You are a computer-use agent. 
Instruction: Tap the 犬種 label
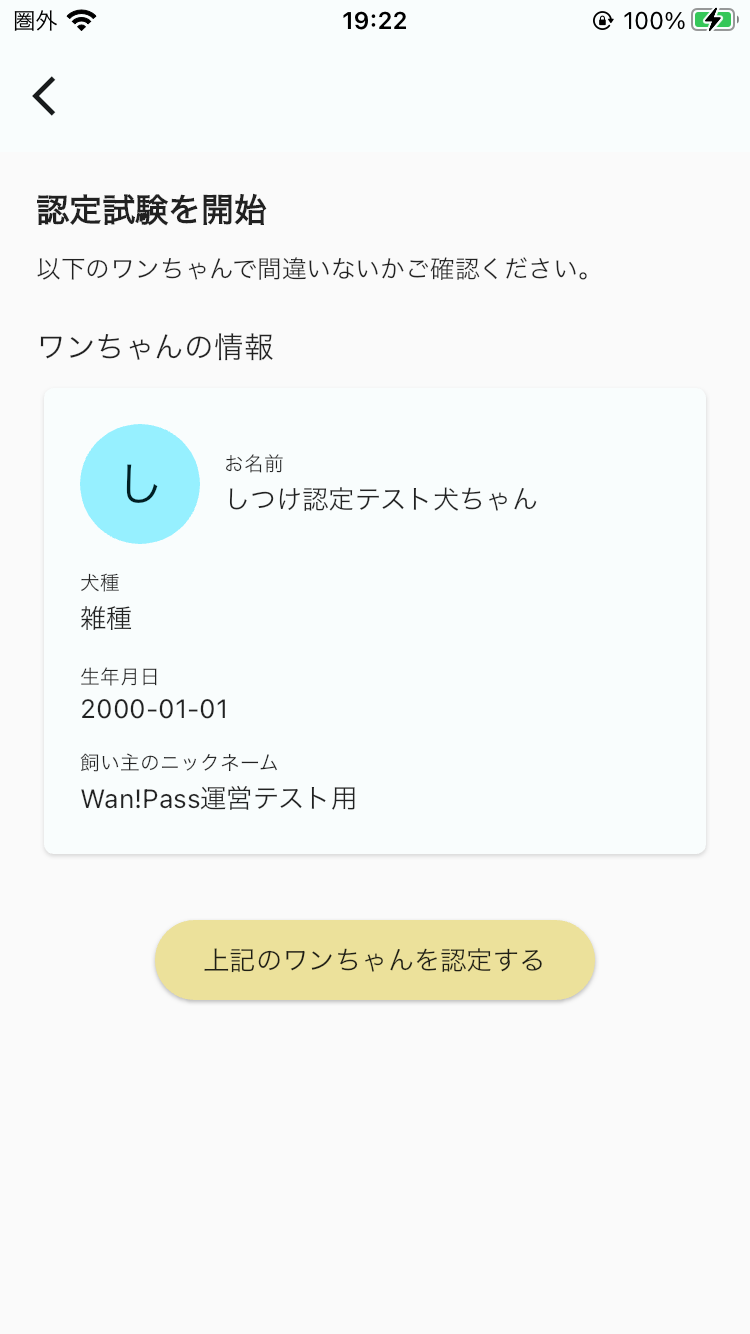[100, 583]
